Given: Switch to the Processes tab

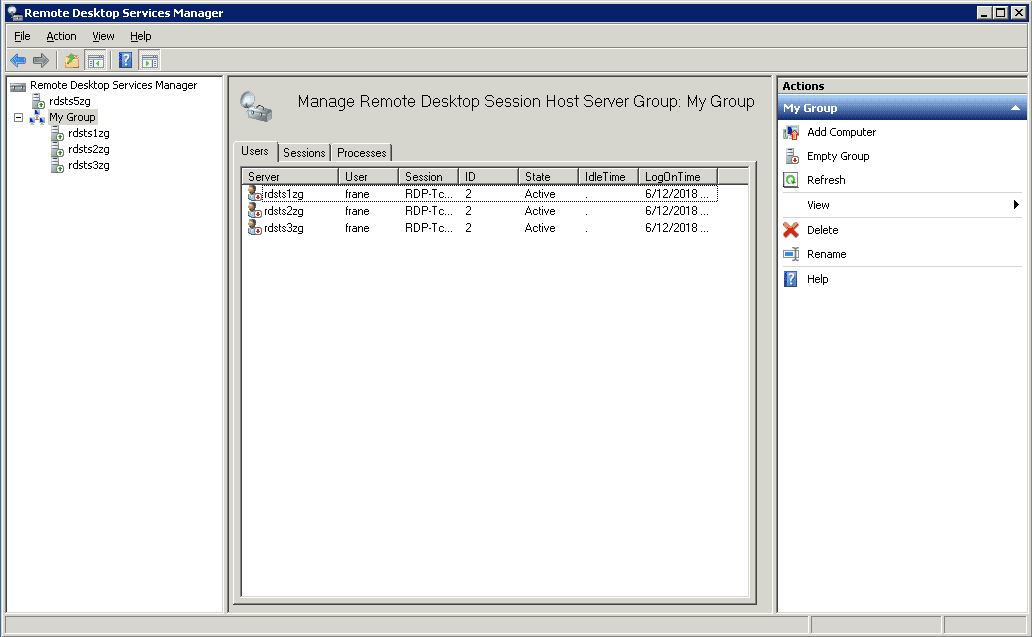Looking at the screenshot, I should pos(361,153).
